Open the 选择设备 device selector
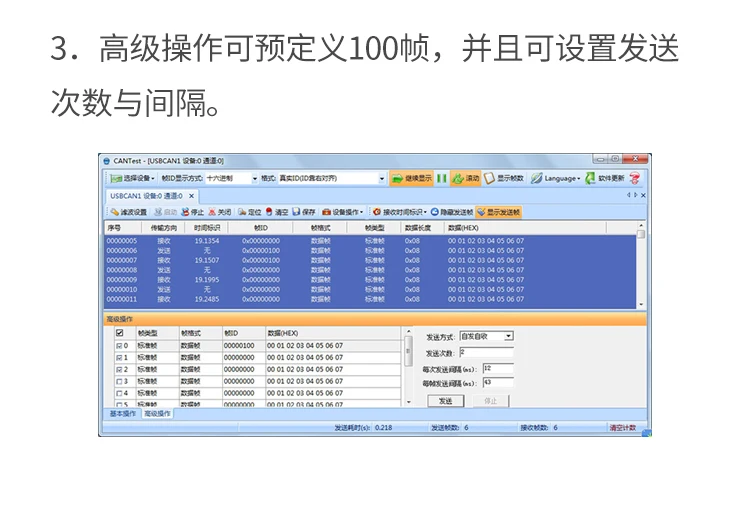The width and height of the screenshot is (750, 513). tap(132, 178)
